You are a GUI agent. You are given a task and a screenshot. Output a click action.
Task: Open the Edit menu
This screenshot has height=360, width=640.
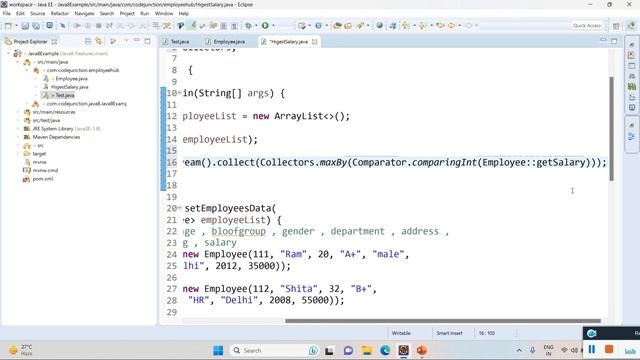pos(20,13)
